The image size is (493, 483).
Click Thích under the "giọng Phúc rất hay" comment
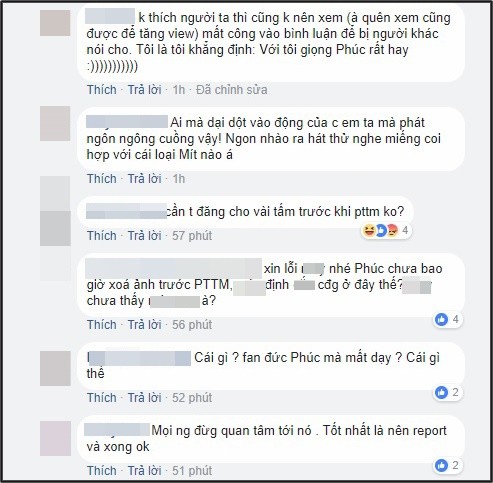[x=102, y=90]
